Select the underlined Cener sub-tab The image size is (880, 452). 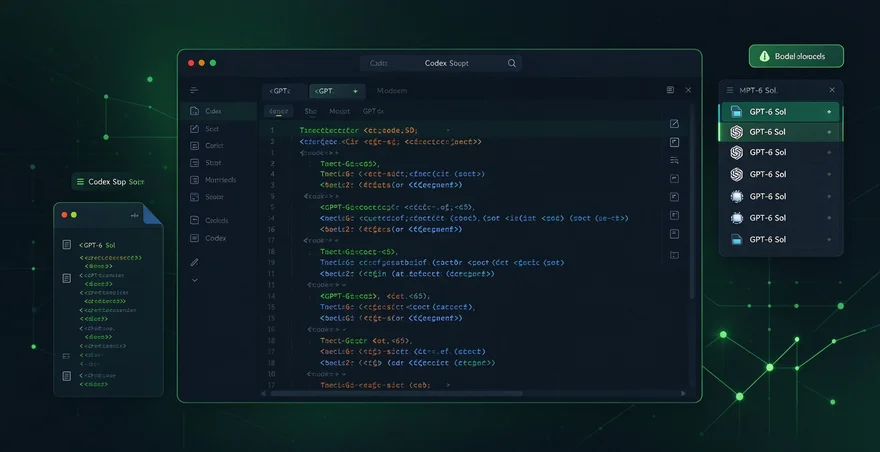tap(278, 111)
